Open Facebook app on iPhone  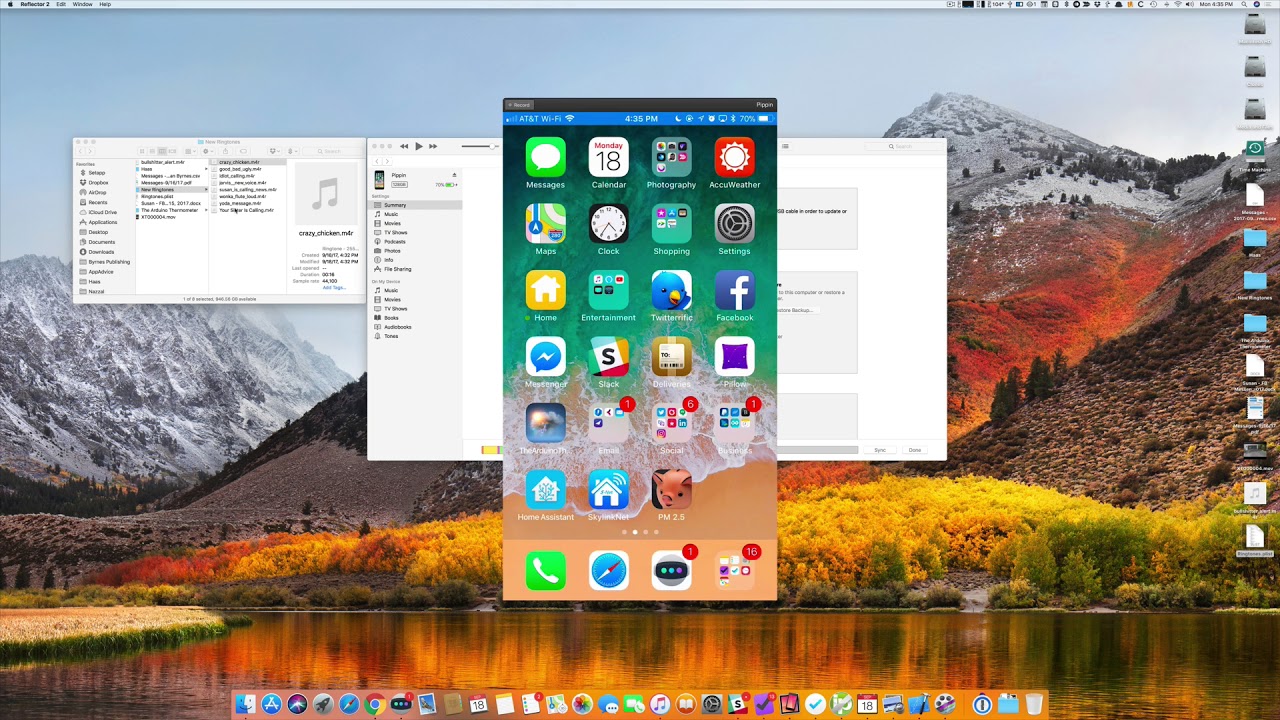pyautogui.click(x=734, y=291)
